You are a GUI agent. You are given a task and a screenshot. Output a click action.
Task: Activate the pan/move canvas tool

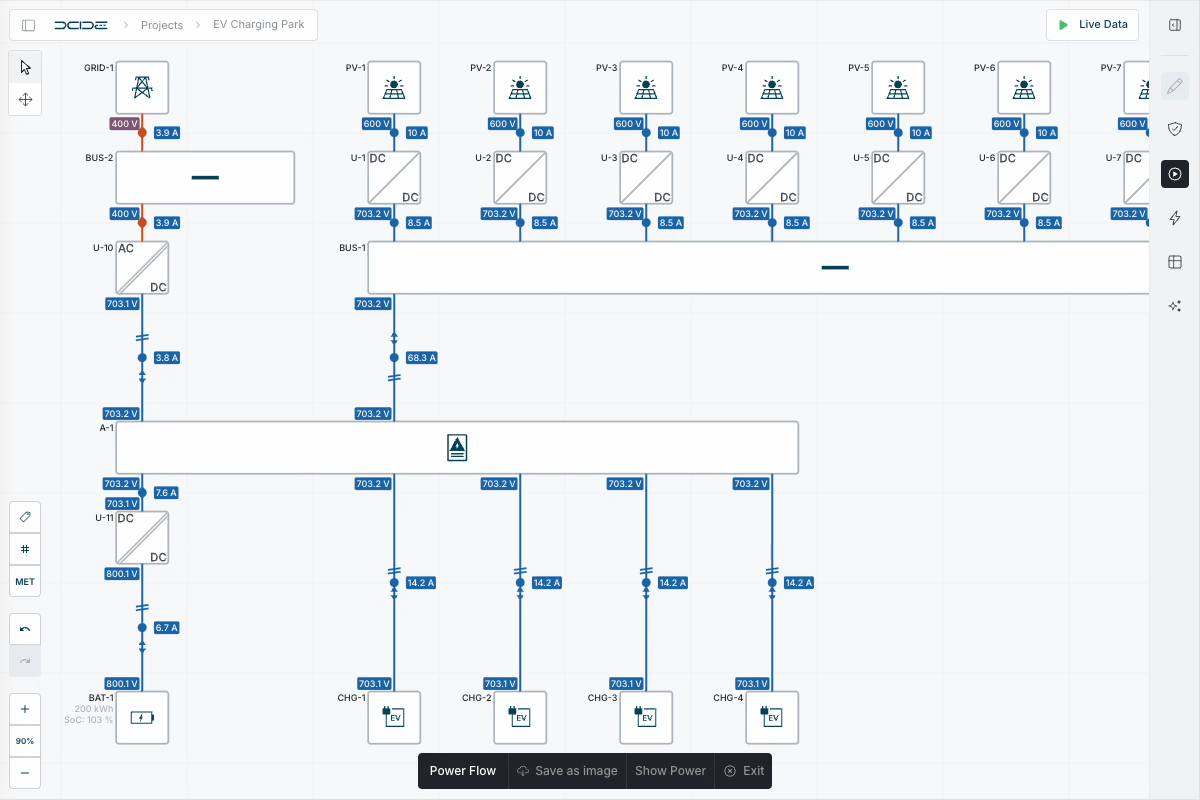(x=25, y=99)
